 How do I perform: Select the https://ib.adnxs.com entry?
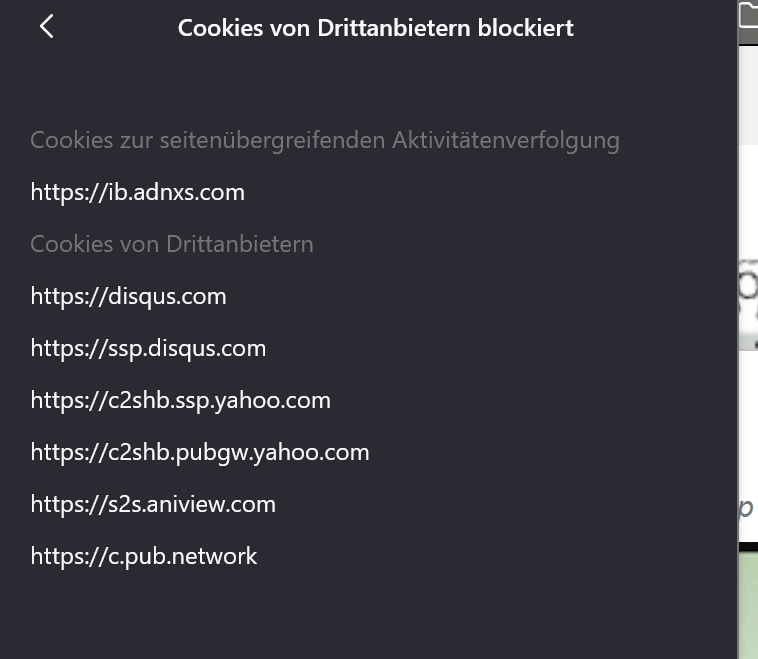tap(137, 192)
